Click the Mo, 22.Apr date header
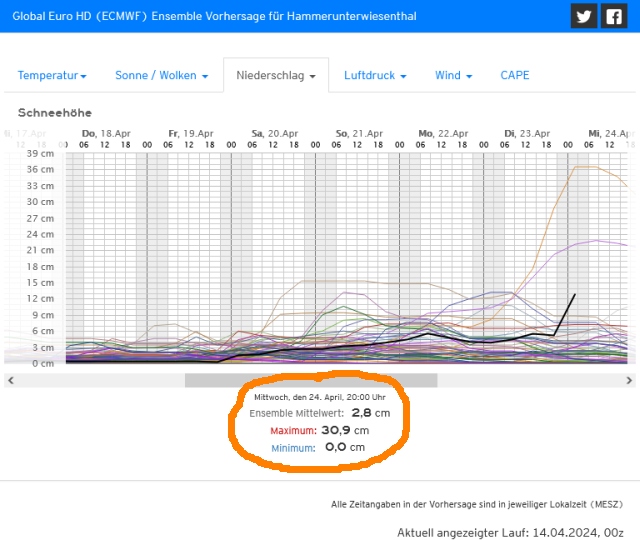The width and height of the screenshot is (640, 540). tap(443, 133)
